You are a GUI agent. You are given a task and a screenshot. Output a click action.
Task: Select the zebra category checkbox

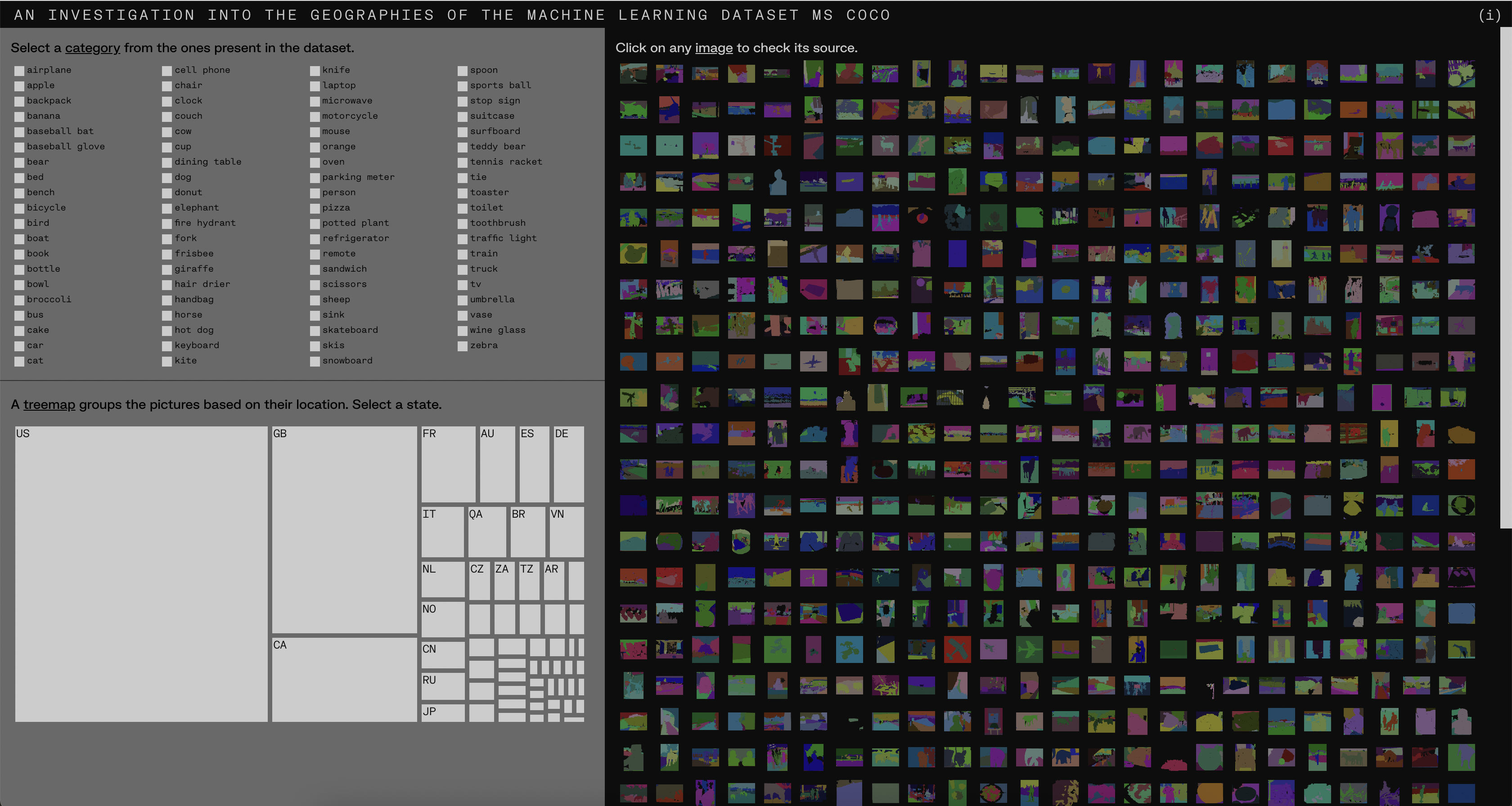[463, 346]
